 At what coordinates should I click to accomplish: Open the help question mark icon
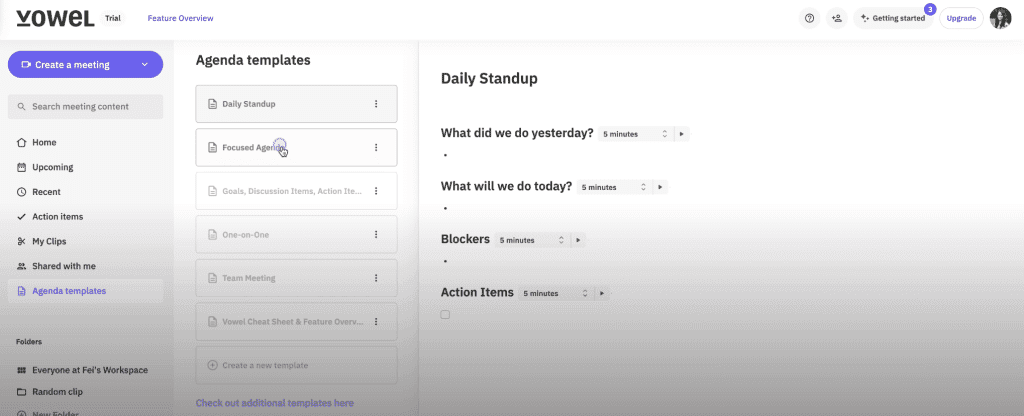(810, 18)
